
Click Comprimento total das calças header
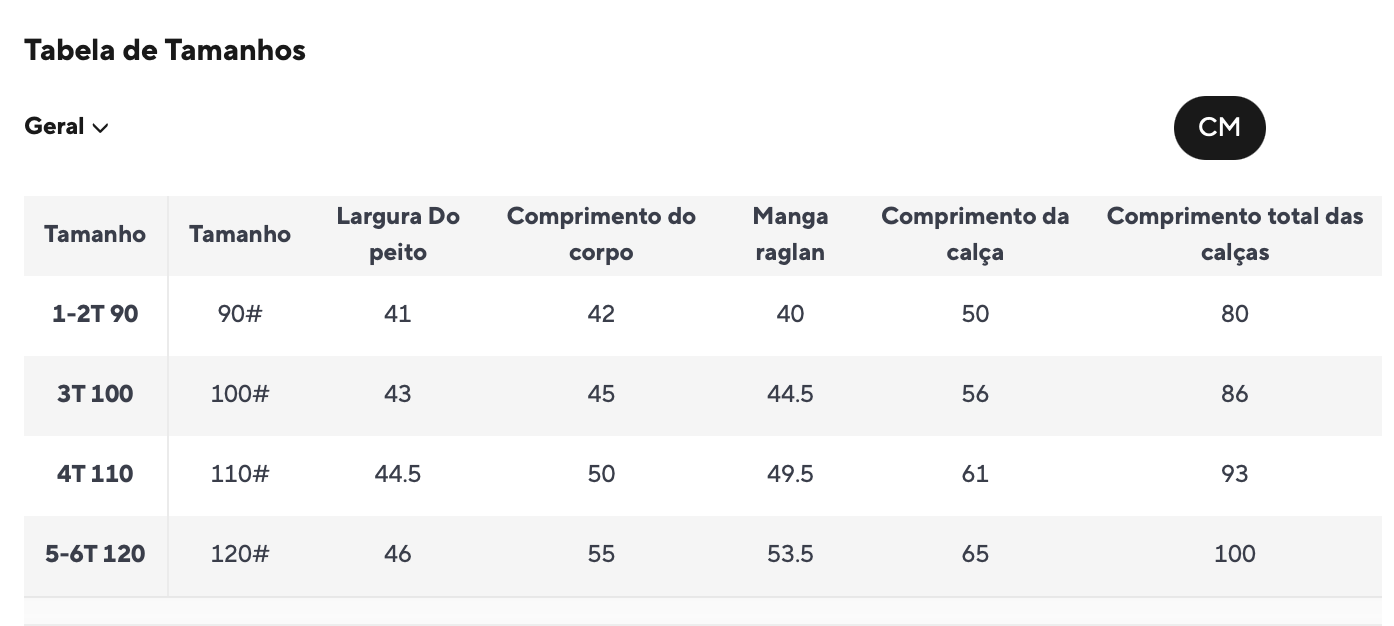coord(1235,234)
